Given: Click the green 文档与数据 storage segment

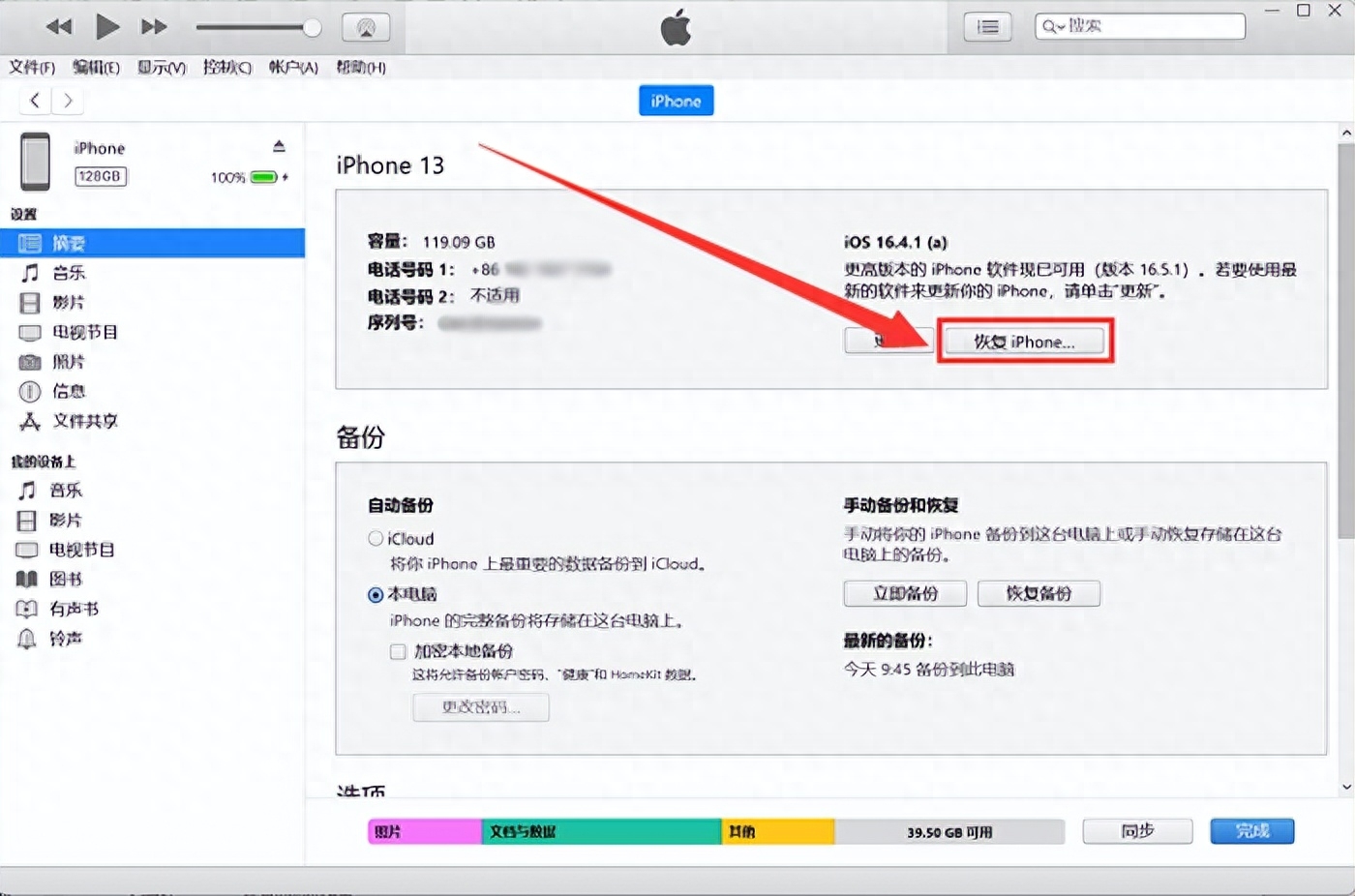Looking at the screenshot, I should point(602,831).
